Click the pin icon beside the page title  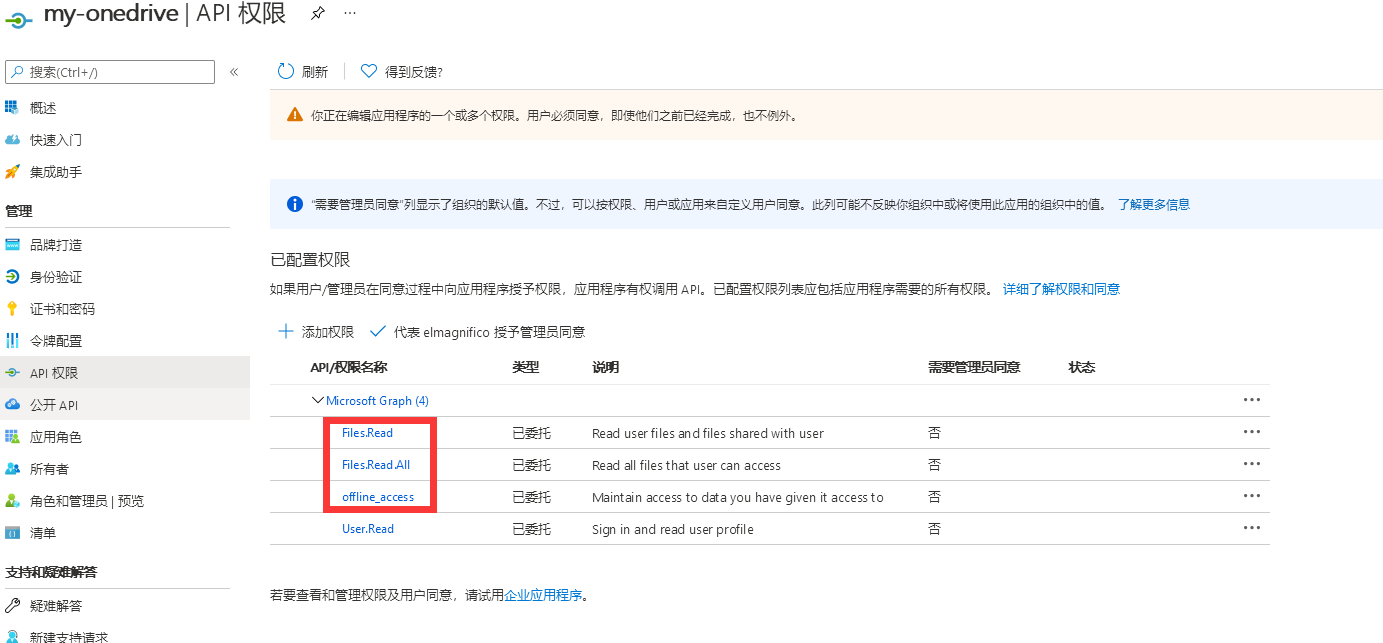[x=318, y=13]
